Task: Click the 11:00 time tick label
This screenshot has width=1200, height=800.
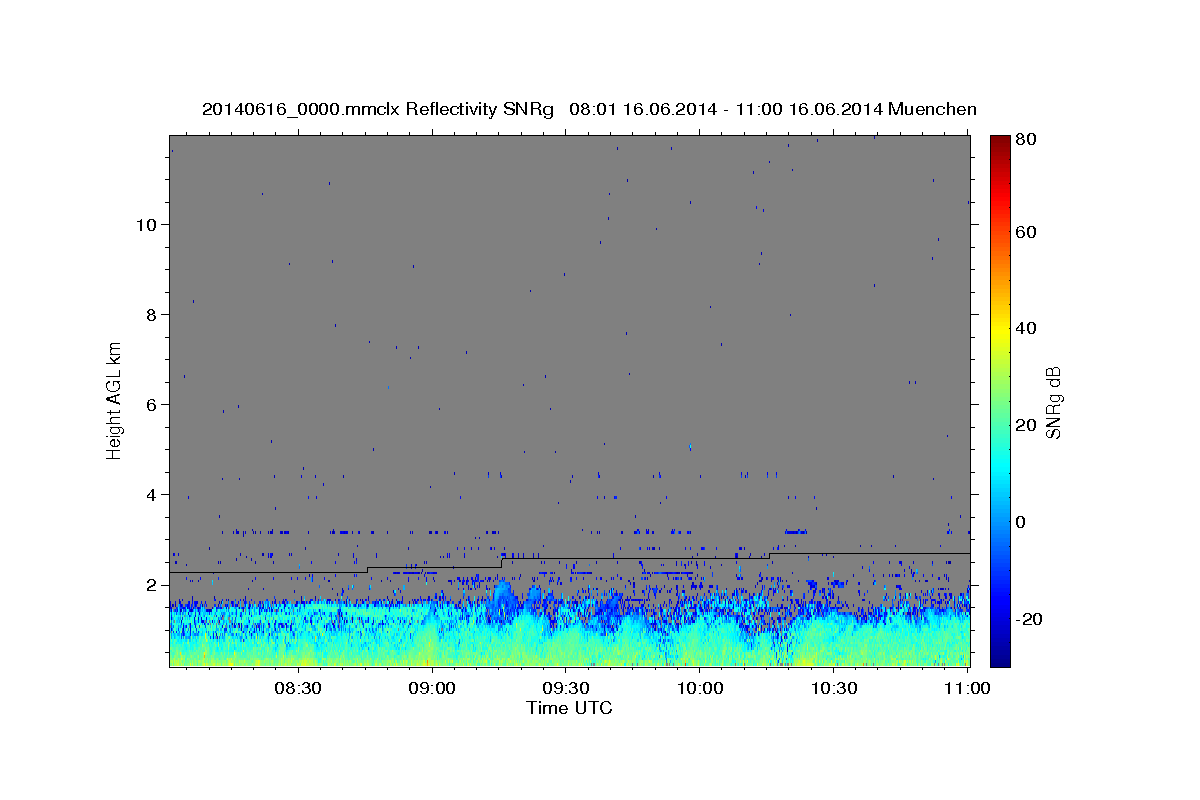Action: click(966, 688)
